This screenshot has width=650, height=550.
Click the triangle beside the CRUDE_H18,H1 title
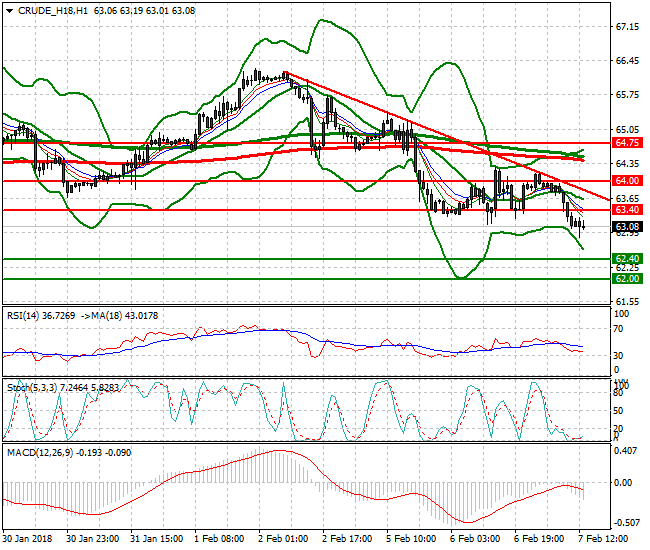10,11
